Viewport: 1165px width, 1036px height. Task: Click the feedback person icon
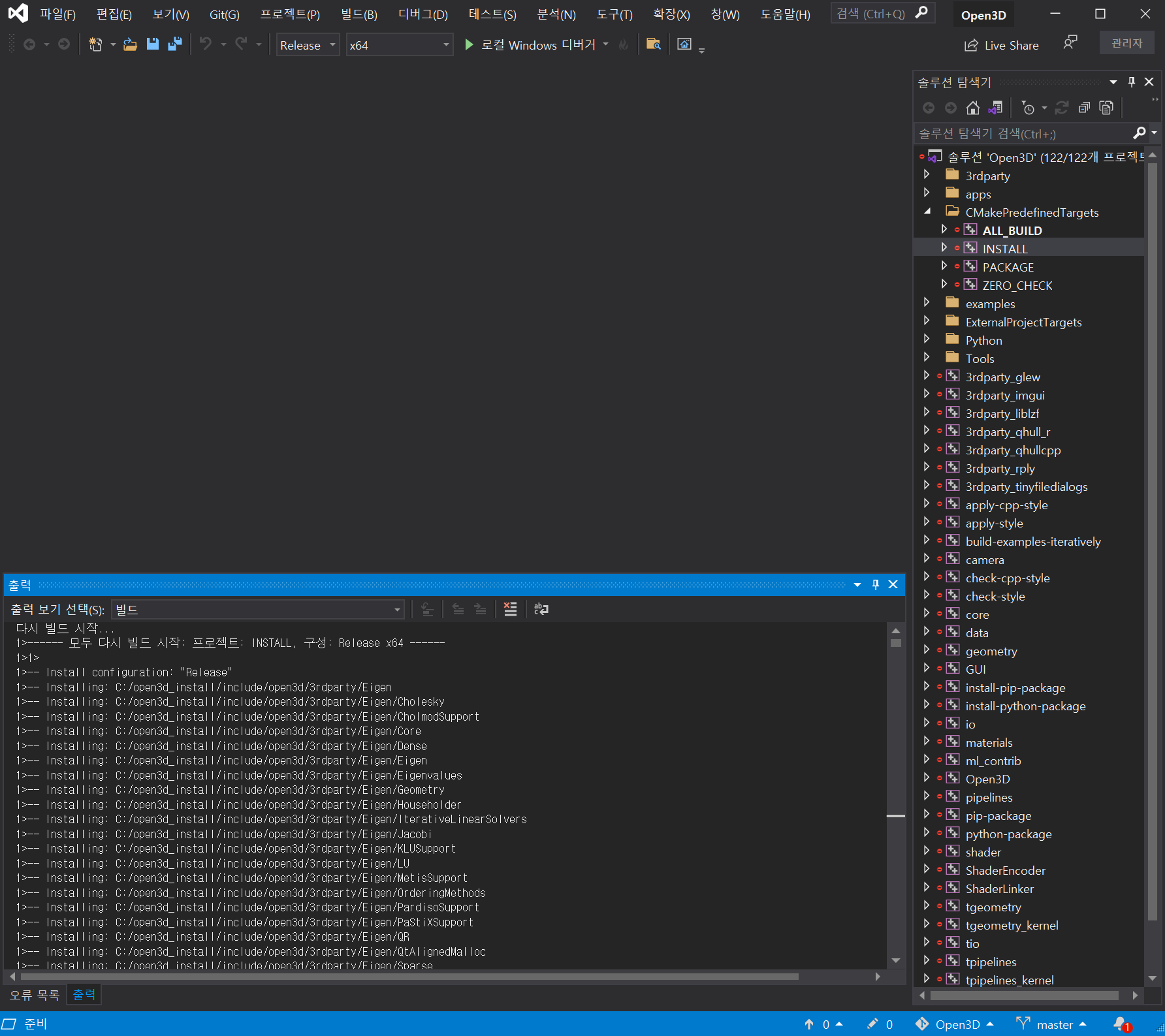(1070, 43)
